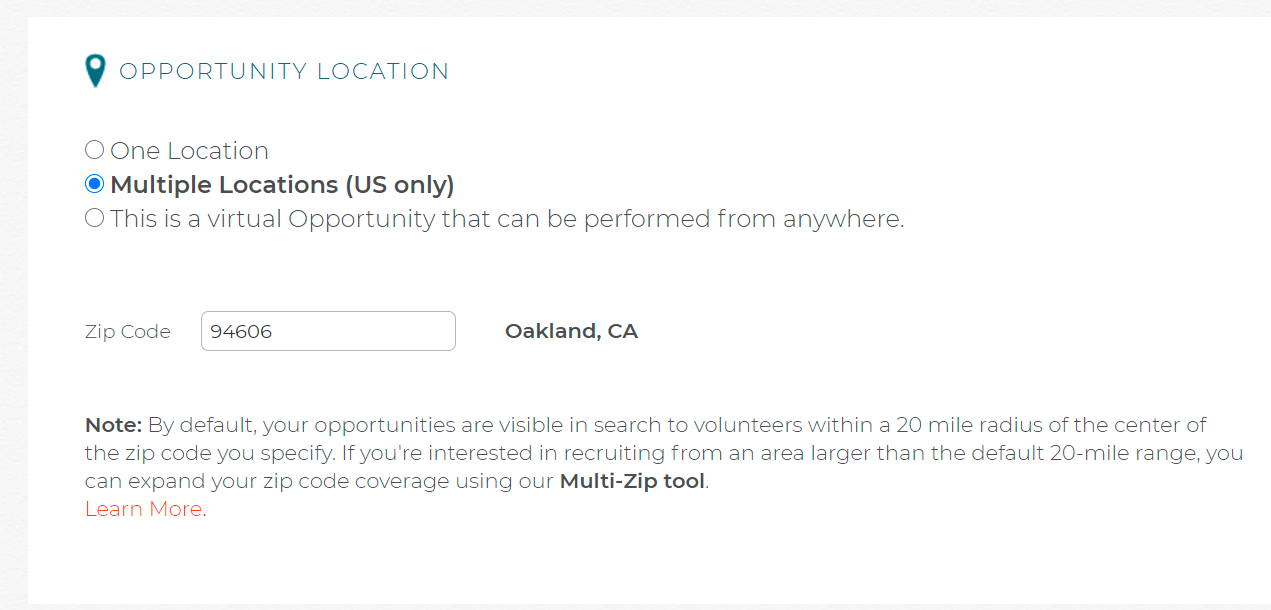Click the gray page background outside panel
This screenshot has height=610, width=1271.
(x=13, y=300)
